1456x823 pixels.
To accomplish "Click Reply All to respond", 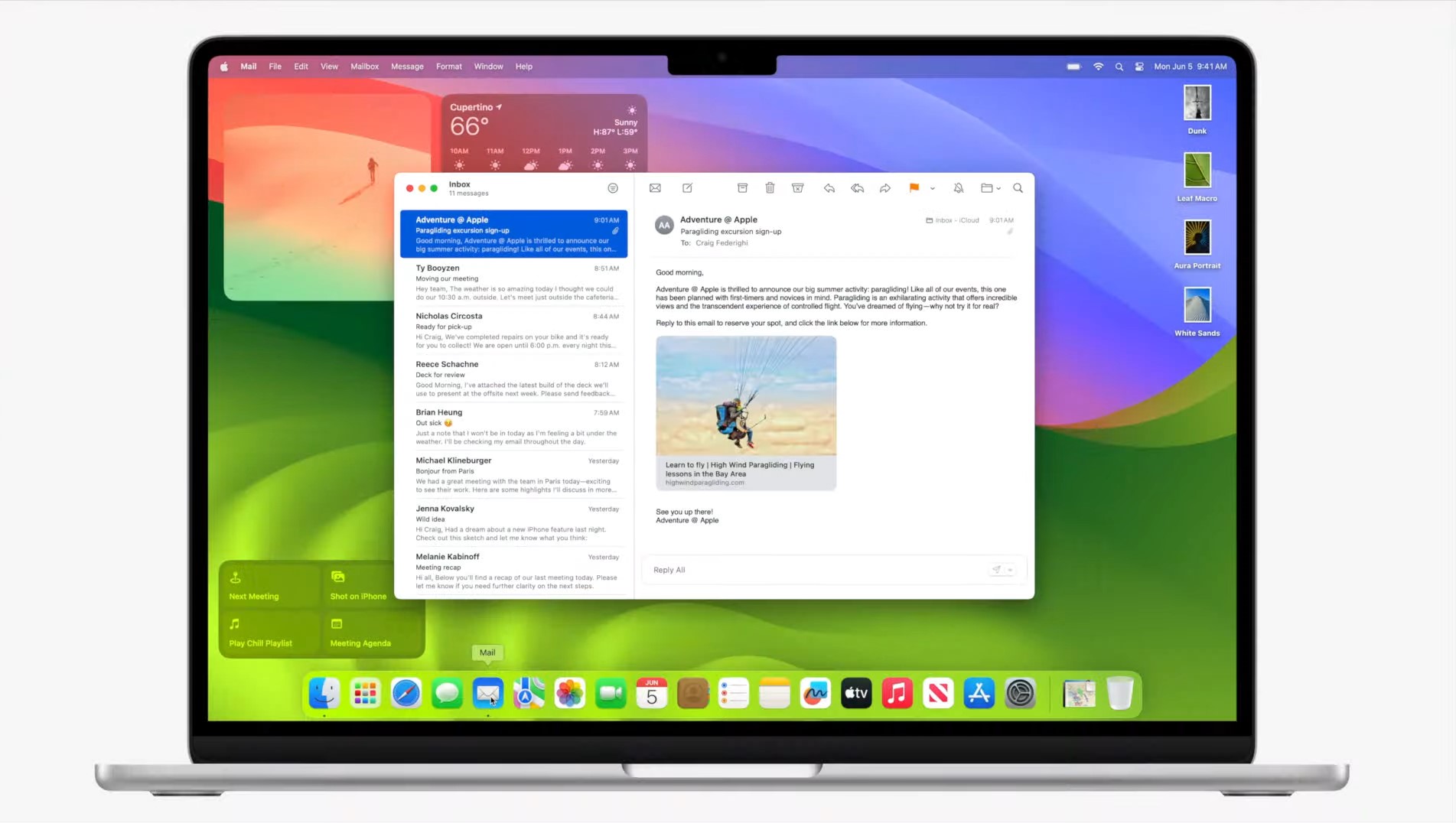I will 669,569.
